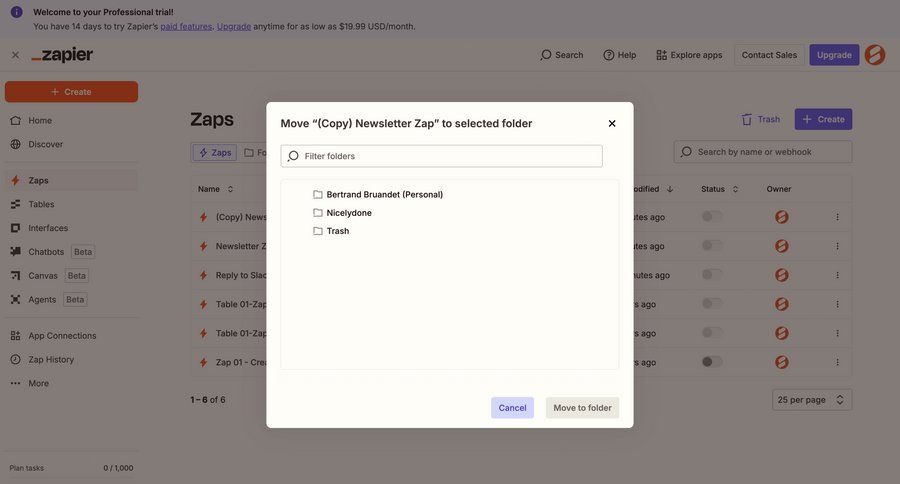
Task: Follow the Upgrade link in trial banner
Action: (234, 26)
